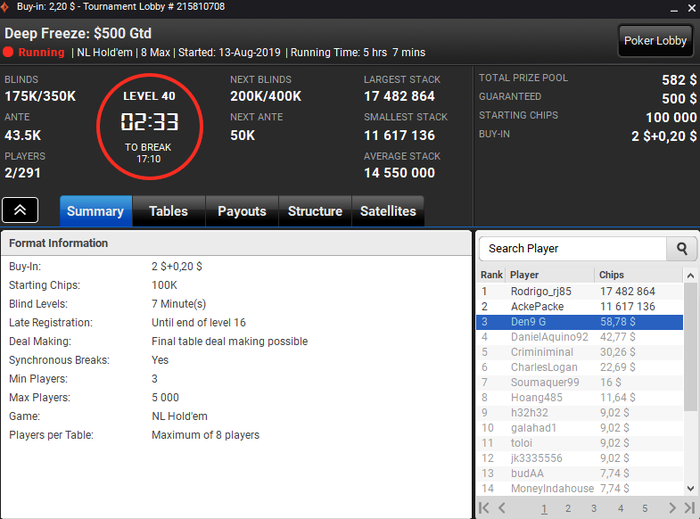The height and width of the screenshot is (519, 700).
Task: Open the Tables tab
Action: click(x=168, y=211)
